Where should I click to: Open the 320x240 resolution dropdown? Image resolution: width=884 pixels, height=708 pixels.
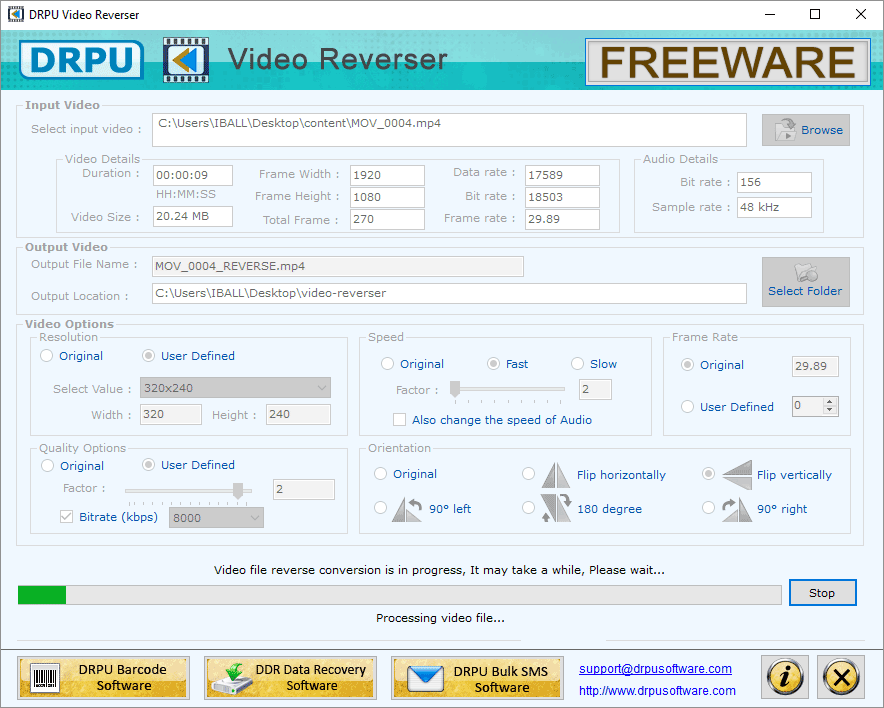[235, 388]
